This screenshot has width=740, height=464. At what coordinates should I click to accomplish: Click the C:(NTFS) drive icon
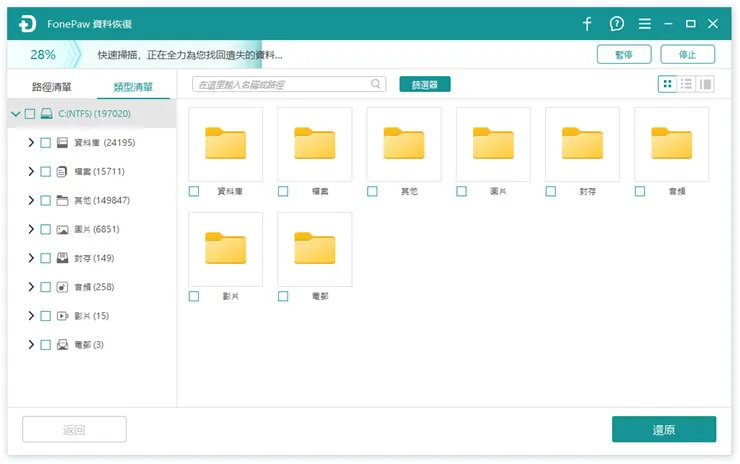(46, 114)
